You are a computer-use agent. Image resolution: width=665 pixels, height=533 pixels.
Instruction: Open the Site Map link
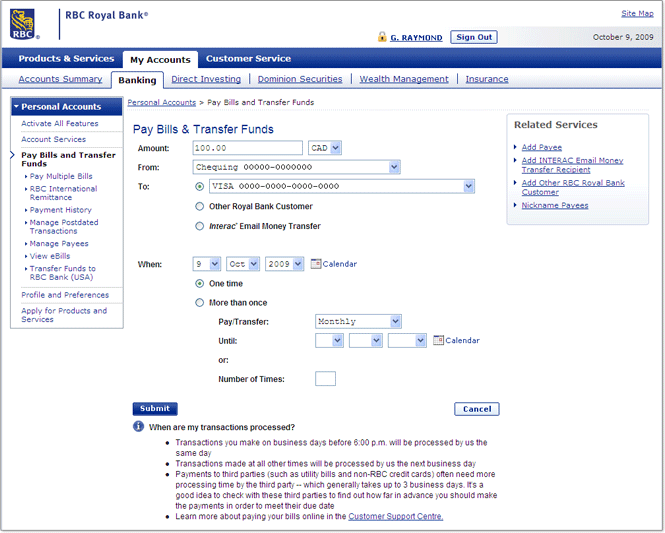[x=637, y=13]
